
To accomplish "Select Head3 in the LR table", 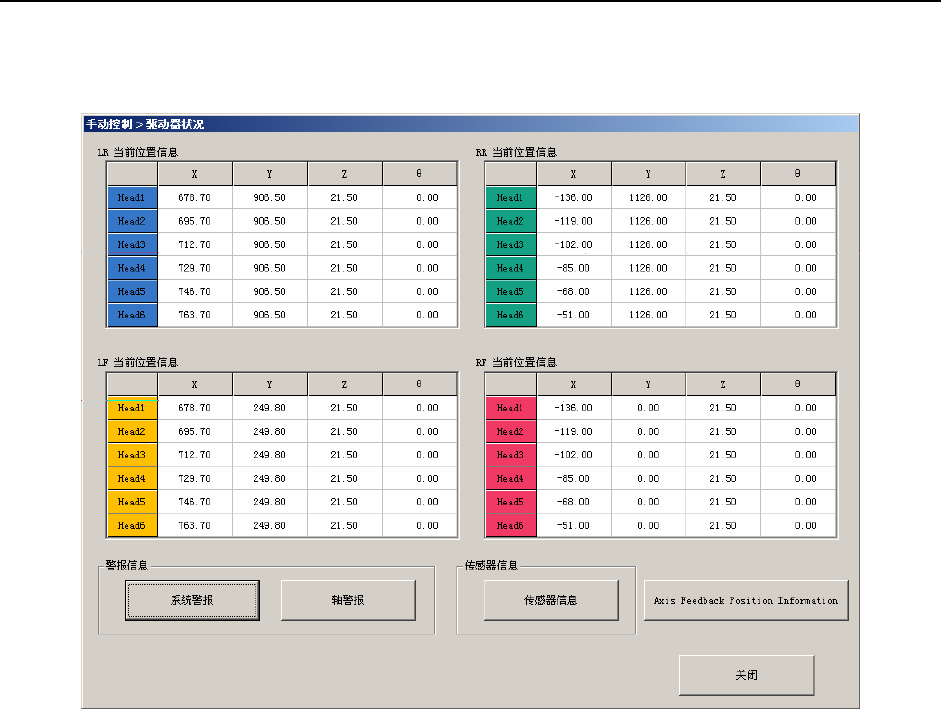I will point(132,244).
